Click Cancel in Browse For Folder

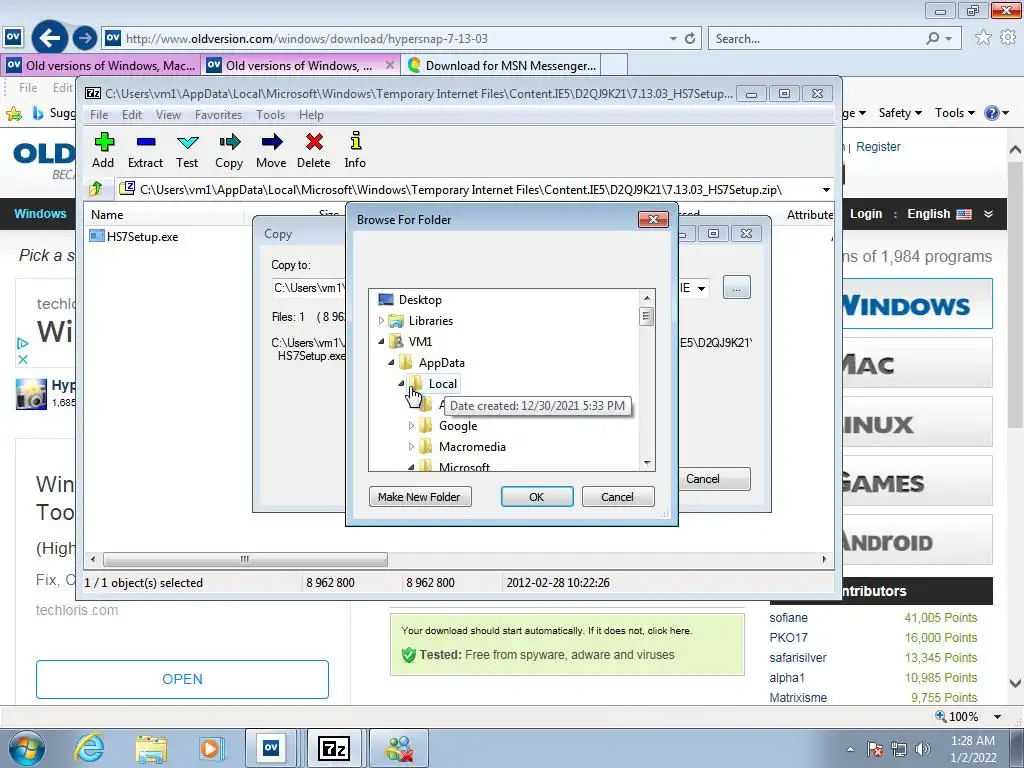[617, 497]
